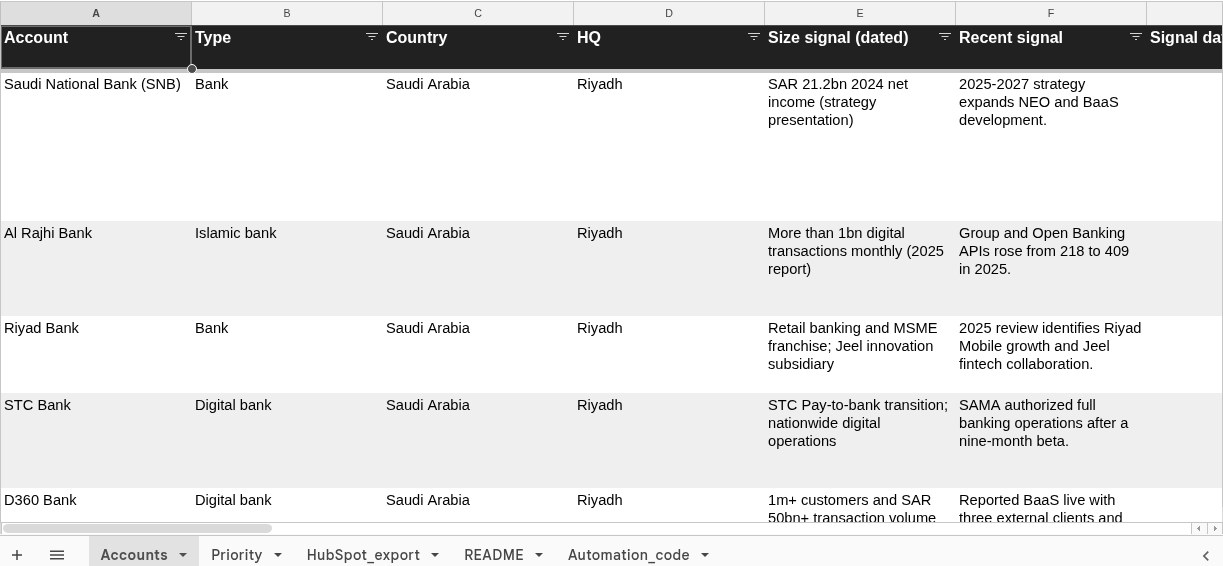Viewport: 1223px width, 566px height.
Task: Select cell D360 Bank
Action: click(x=96, y=505)
